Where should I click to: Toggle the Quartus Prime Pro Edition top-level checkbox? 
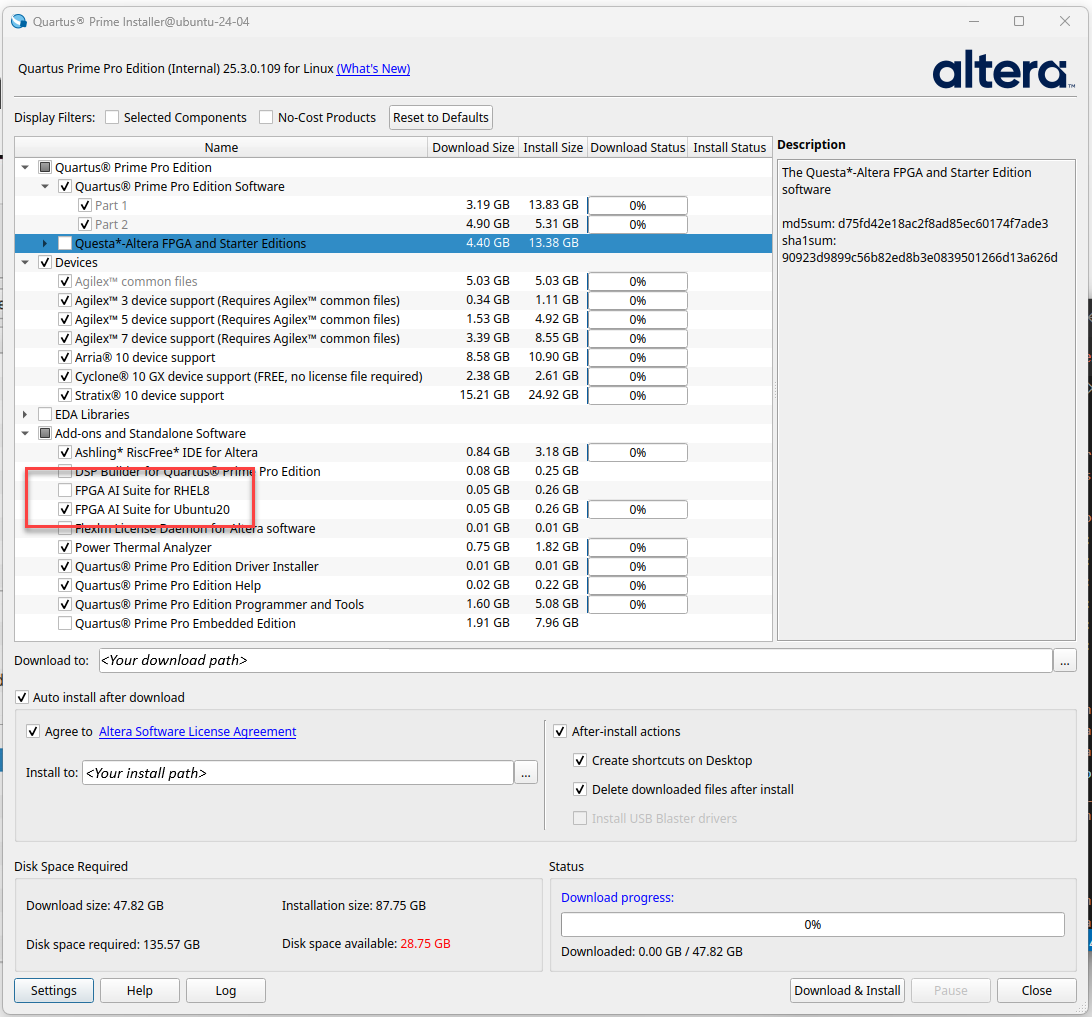point(45,167)
